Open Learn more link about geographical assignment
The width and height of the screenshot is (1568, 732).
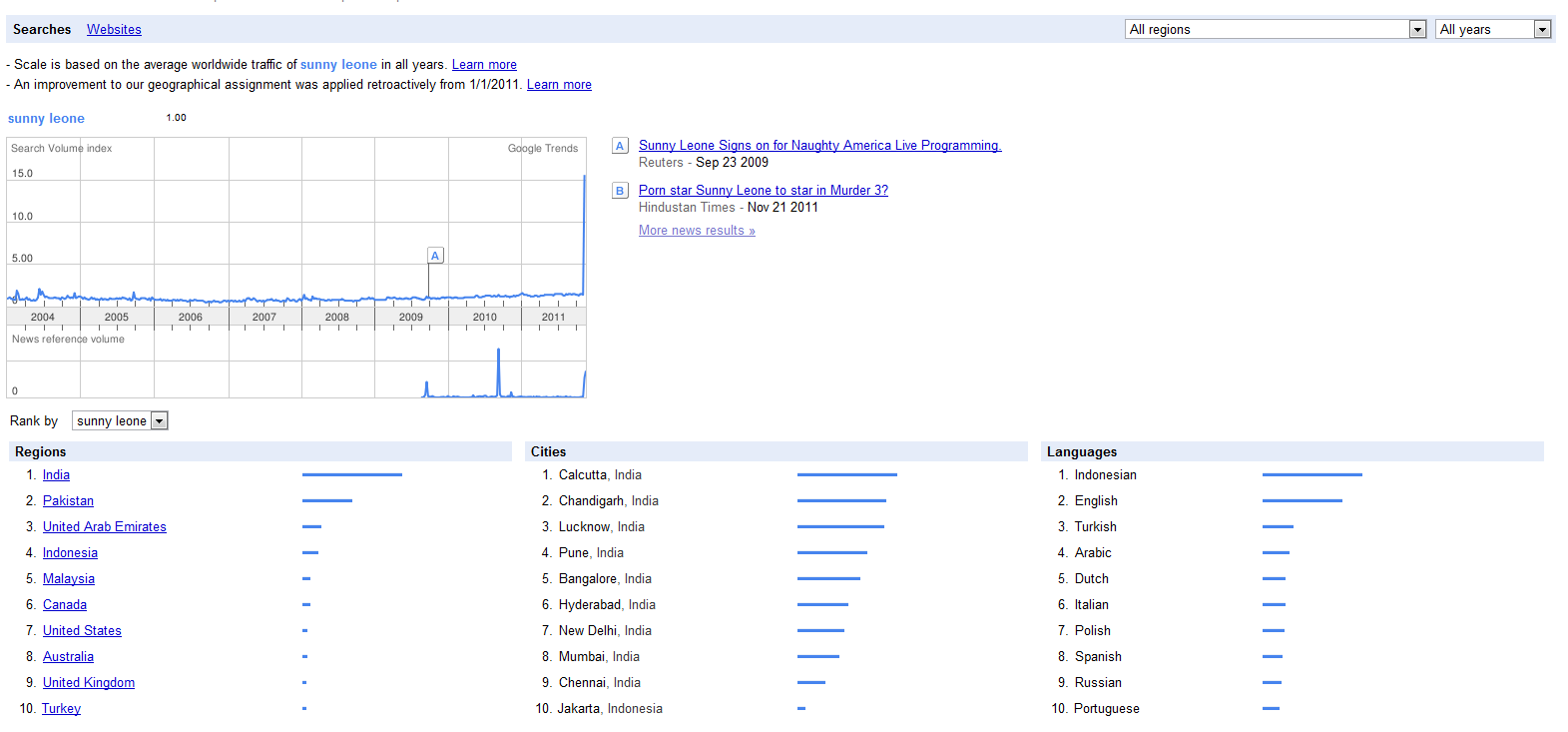(559, 84)
